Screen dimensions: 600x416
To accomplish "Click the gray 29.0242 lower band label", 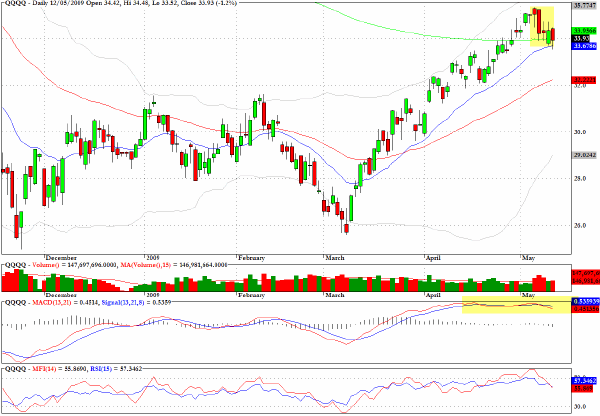I will pyautogui.click(x=585, y=155).
